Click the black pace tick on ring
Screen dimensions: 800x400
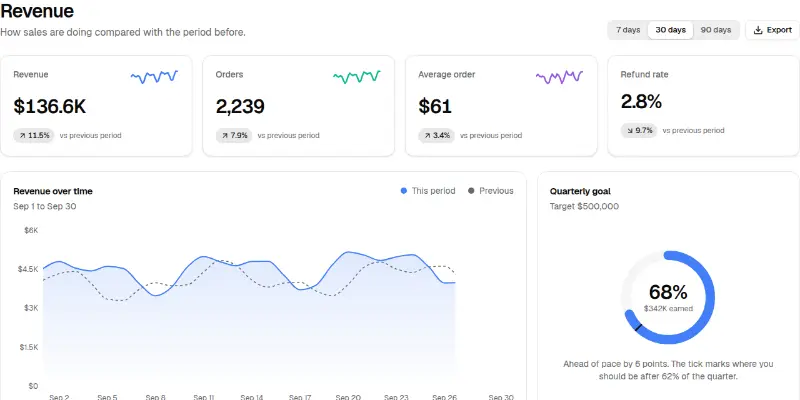pyautogui.click(x=638, y=327)
